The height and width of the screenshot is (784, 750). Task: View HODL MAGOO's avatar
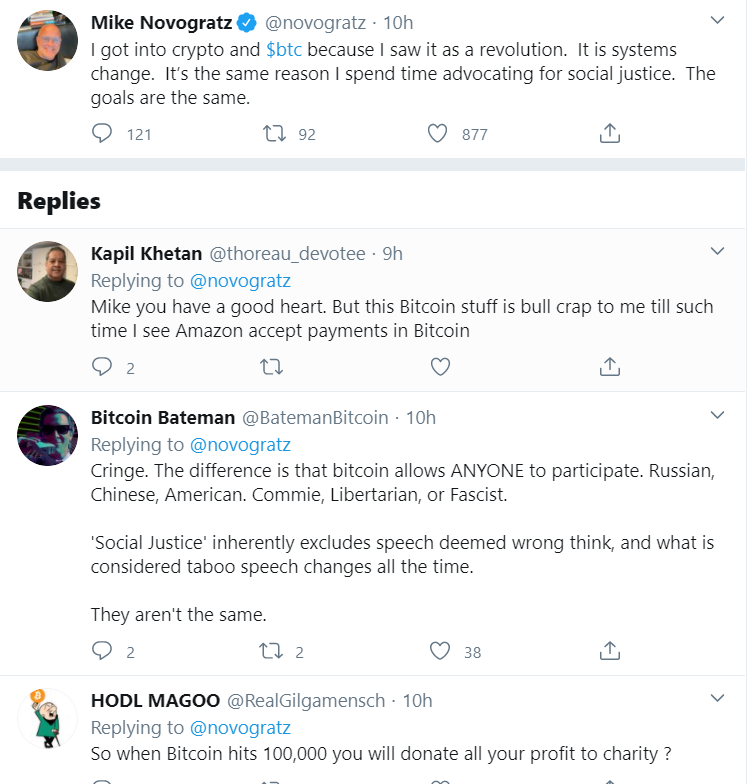[x=47, y=718]
